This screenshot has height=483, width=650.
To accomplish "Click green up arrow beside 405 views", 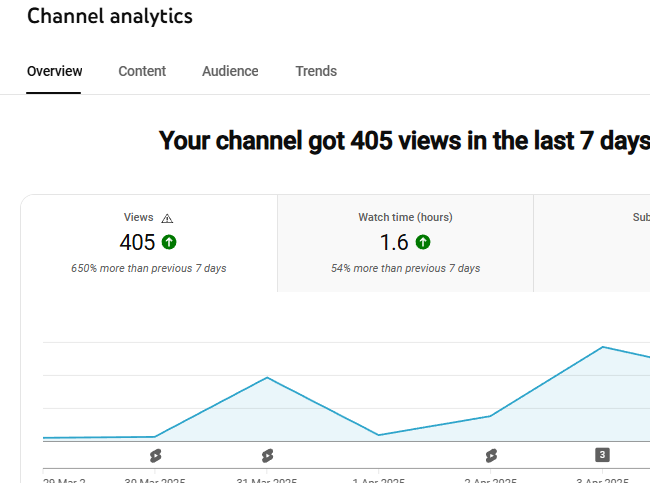I will coord(169,242).
